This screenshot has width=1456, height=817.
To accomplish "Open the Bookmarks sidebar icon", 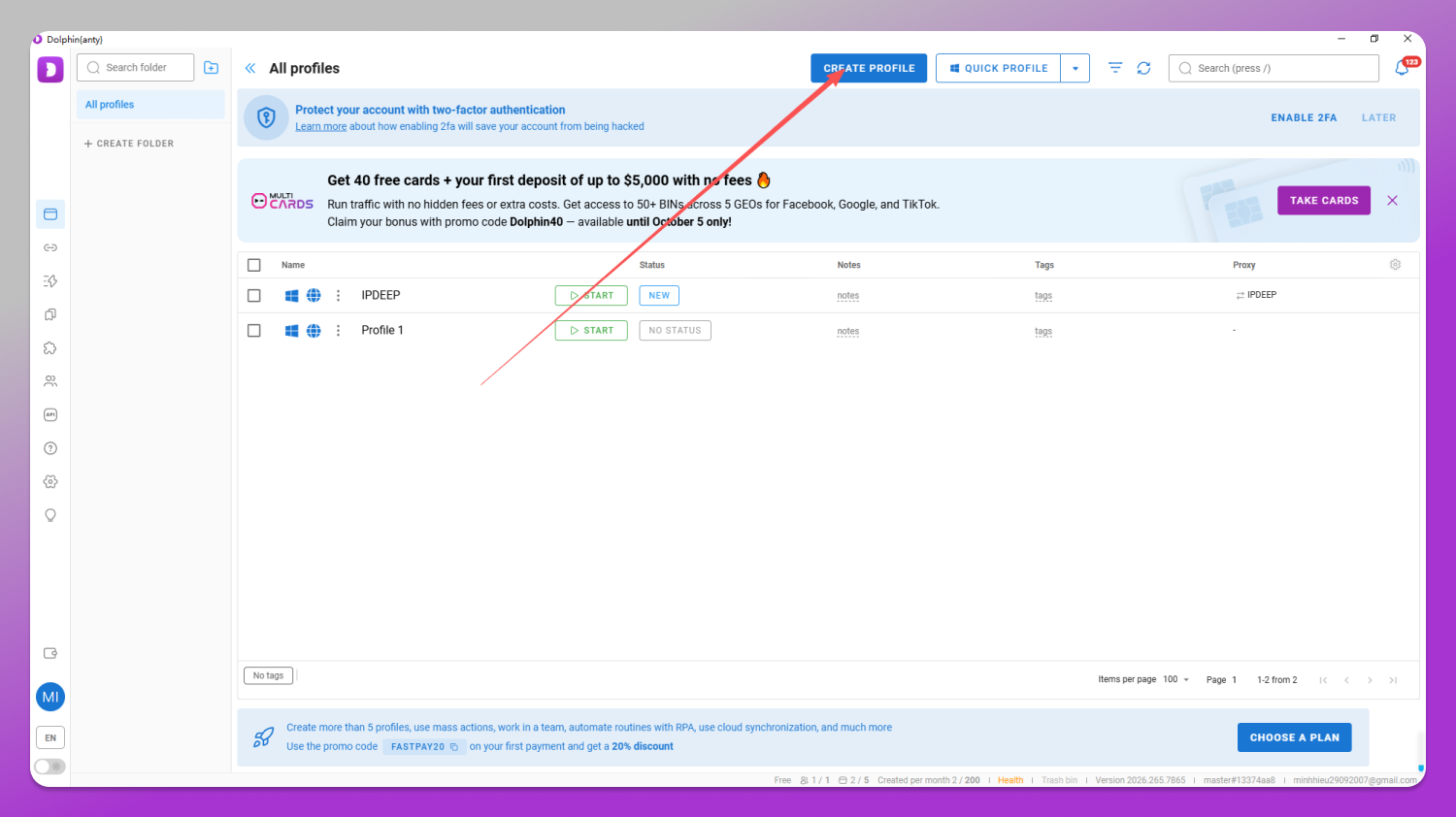I will pyautogui.click(x=50, y=314).
